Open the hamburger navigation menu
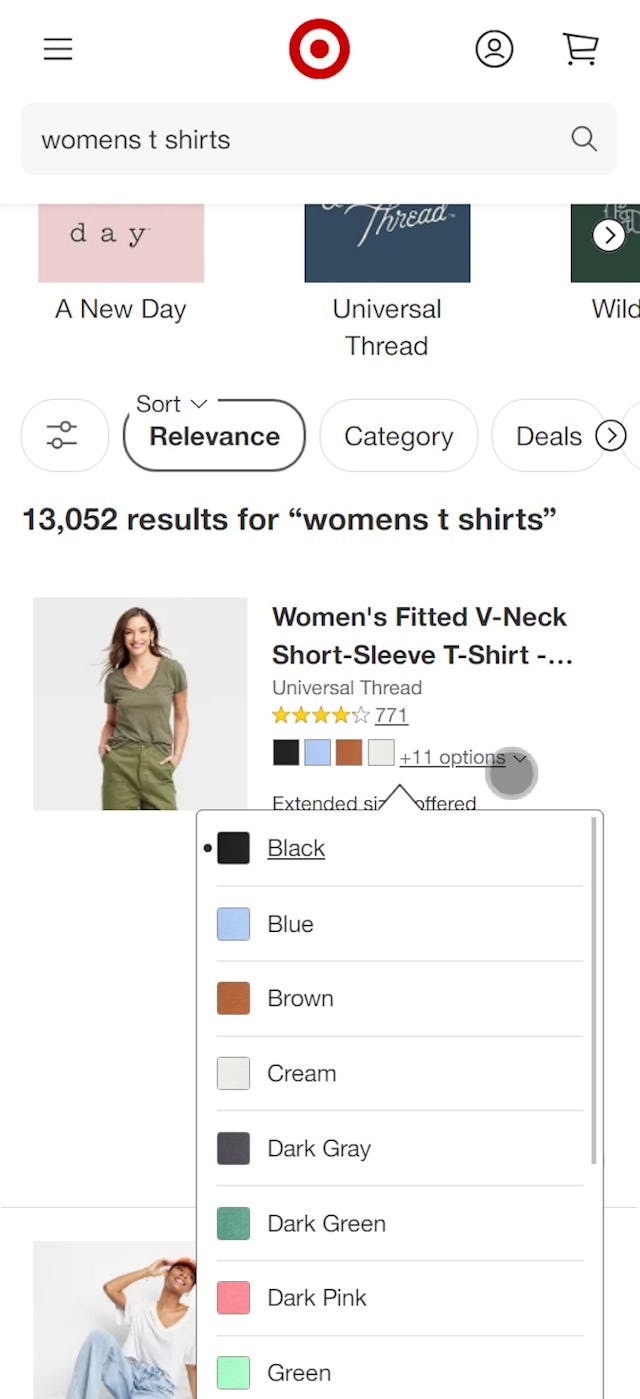Image resolution: width=640 pixels, height=1399 pixels. [x=57, y=48]
